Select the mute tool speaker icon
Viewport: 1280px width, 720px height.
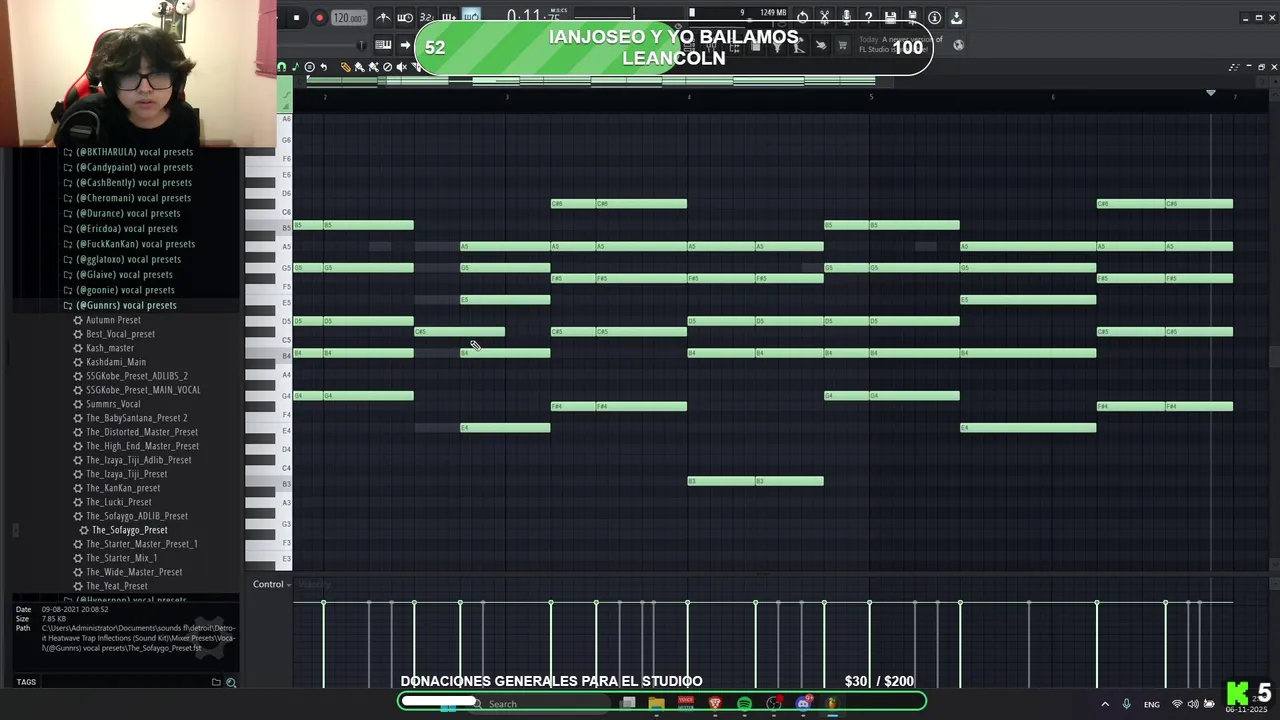[401, 67]
